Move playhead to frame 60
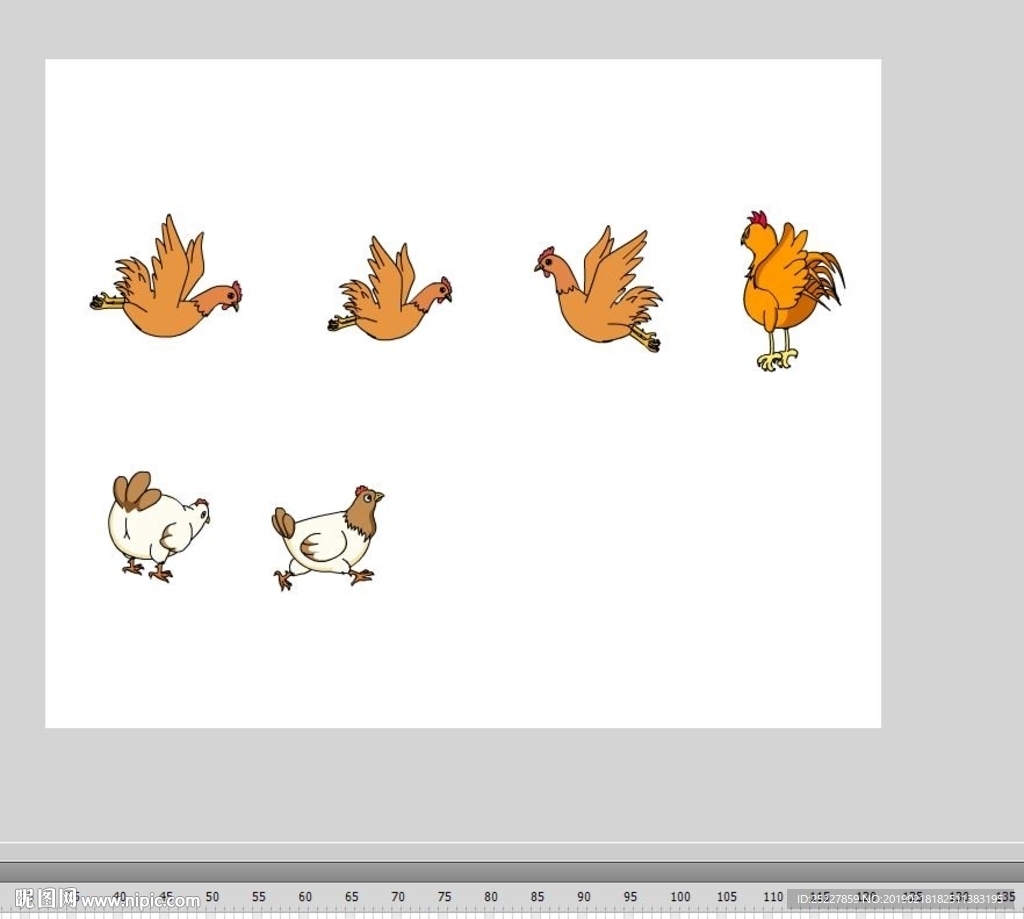Screen dimensions: 1024x919 click(x=305, y=897)
